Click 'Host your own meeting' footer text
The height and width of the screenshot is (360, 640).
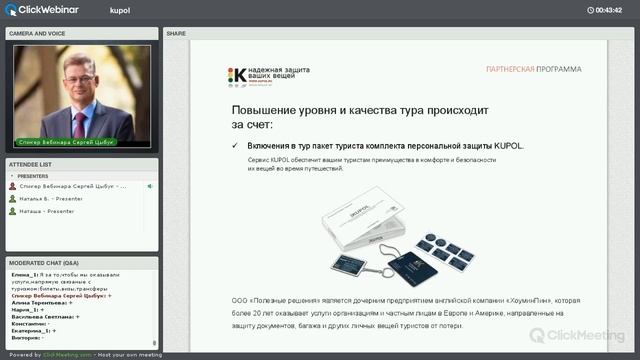[130, 355]
